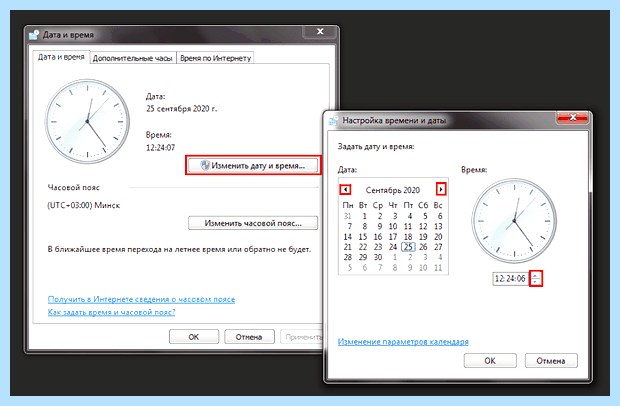Open the 'Изменение параметров календаря' link
620x406 pixels.
403,342
